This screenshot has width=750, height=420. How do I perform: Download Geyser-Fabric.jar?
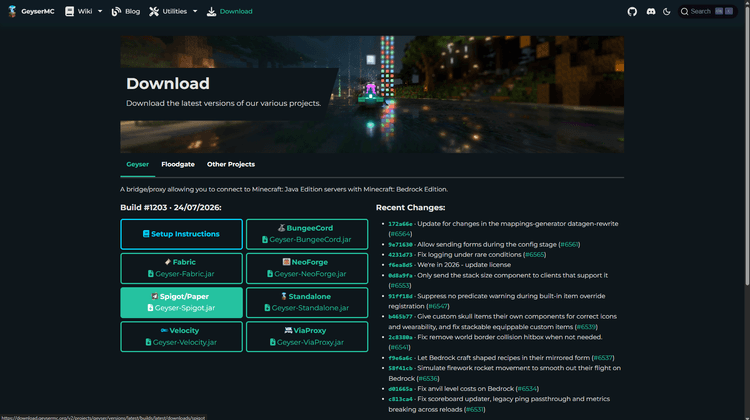[x=181, y=268]
